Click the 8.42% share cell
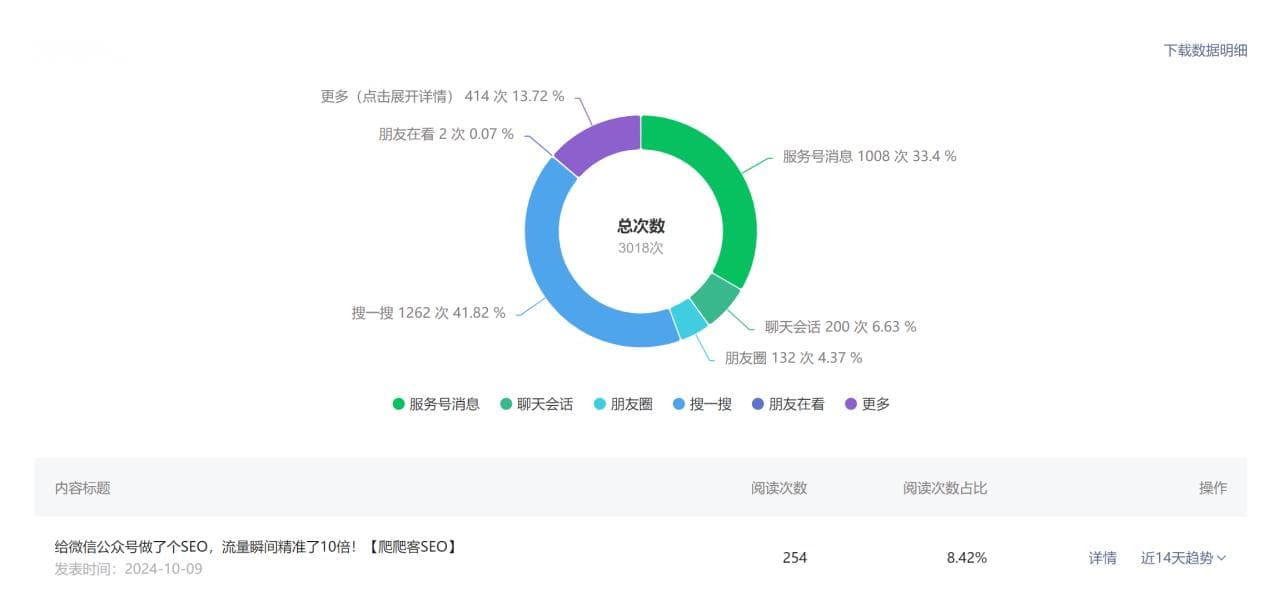Screen dimensions: 1269x596 click(967, 558)
